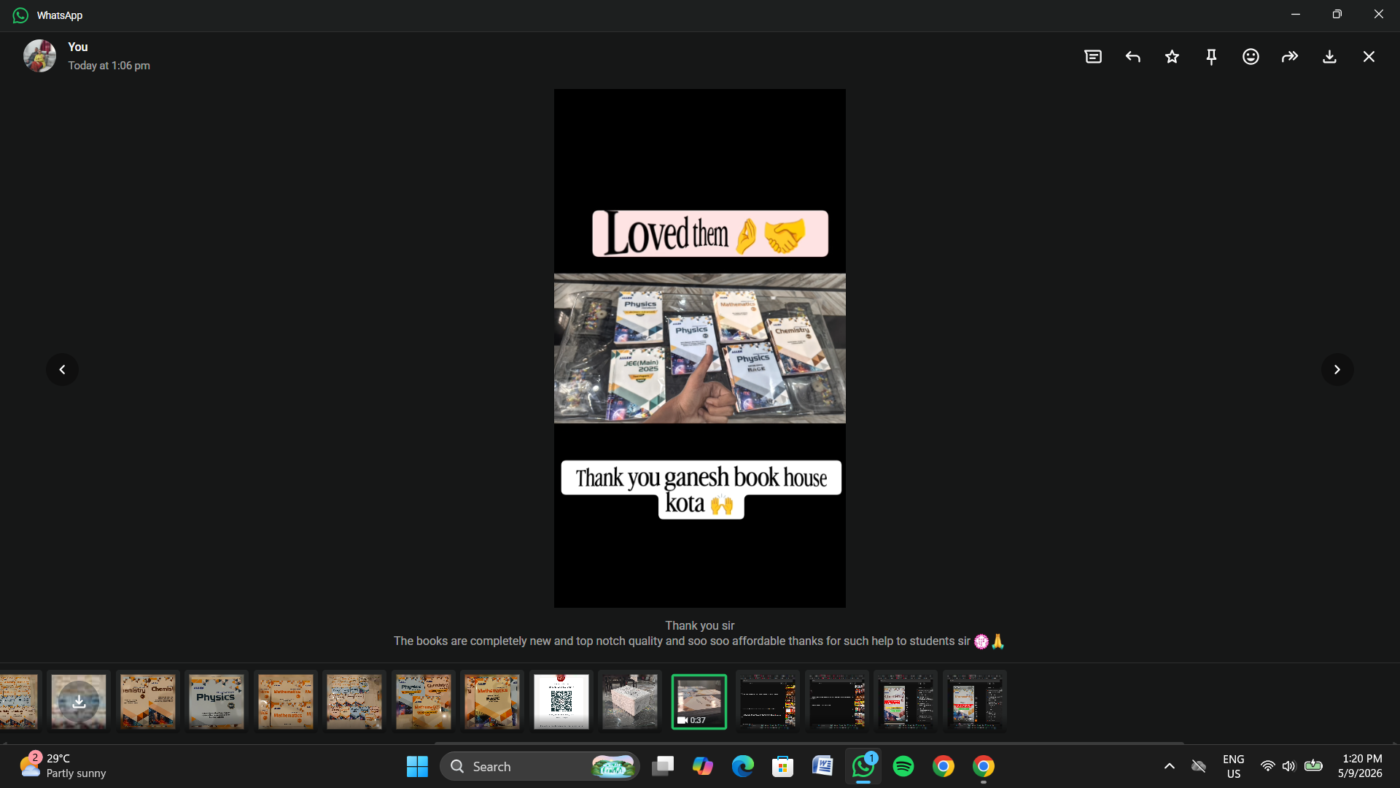Click the "Today at 1:06 pm" timestamp

[x=109, y=66]
